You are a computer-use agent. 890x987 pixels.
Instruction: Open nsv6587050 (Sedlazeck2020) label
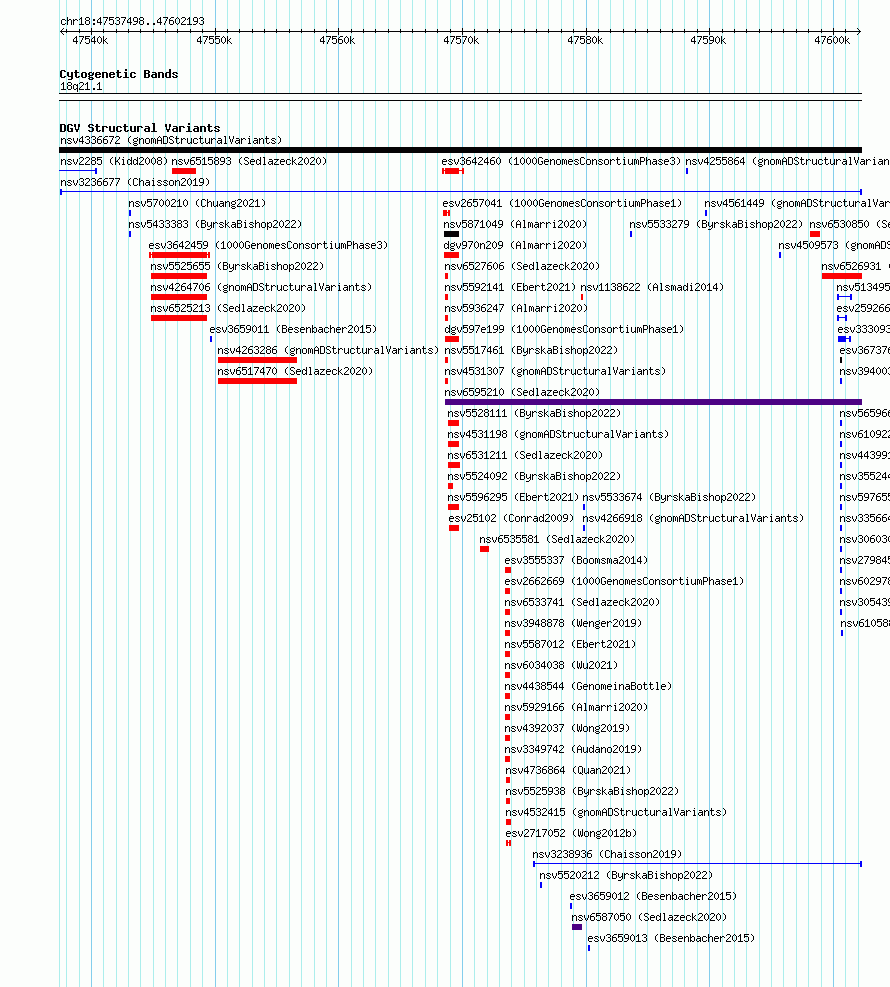pos(649,917)
